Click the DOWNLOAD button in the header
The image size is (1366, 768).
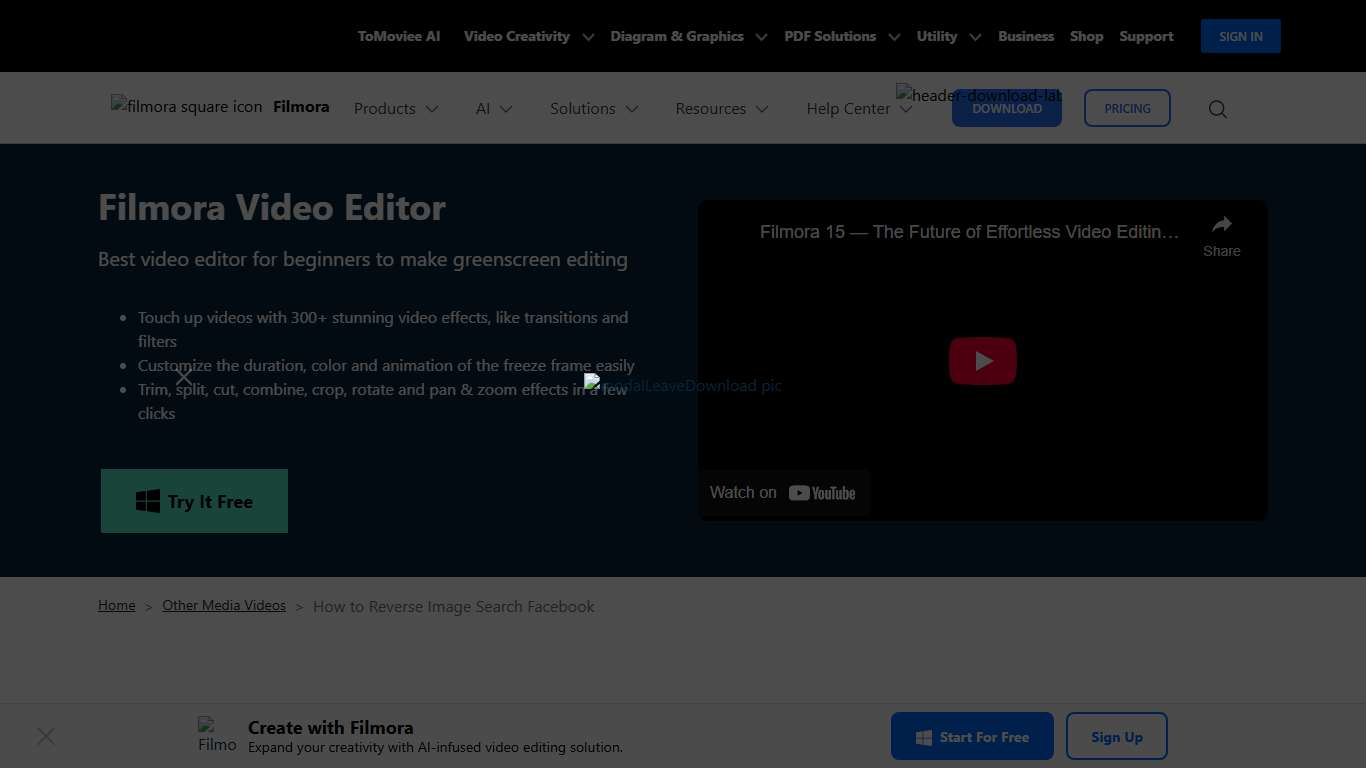pyautogui.click(x=1007, y=108)
